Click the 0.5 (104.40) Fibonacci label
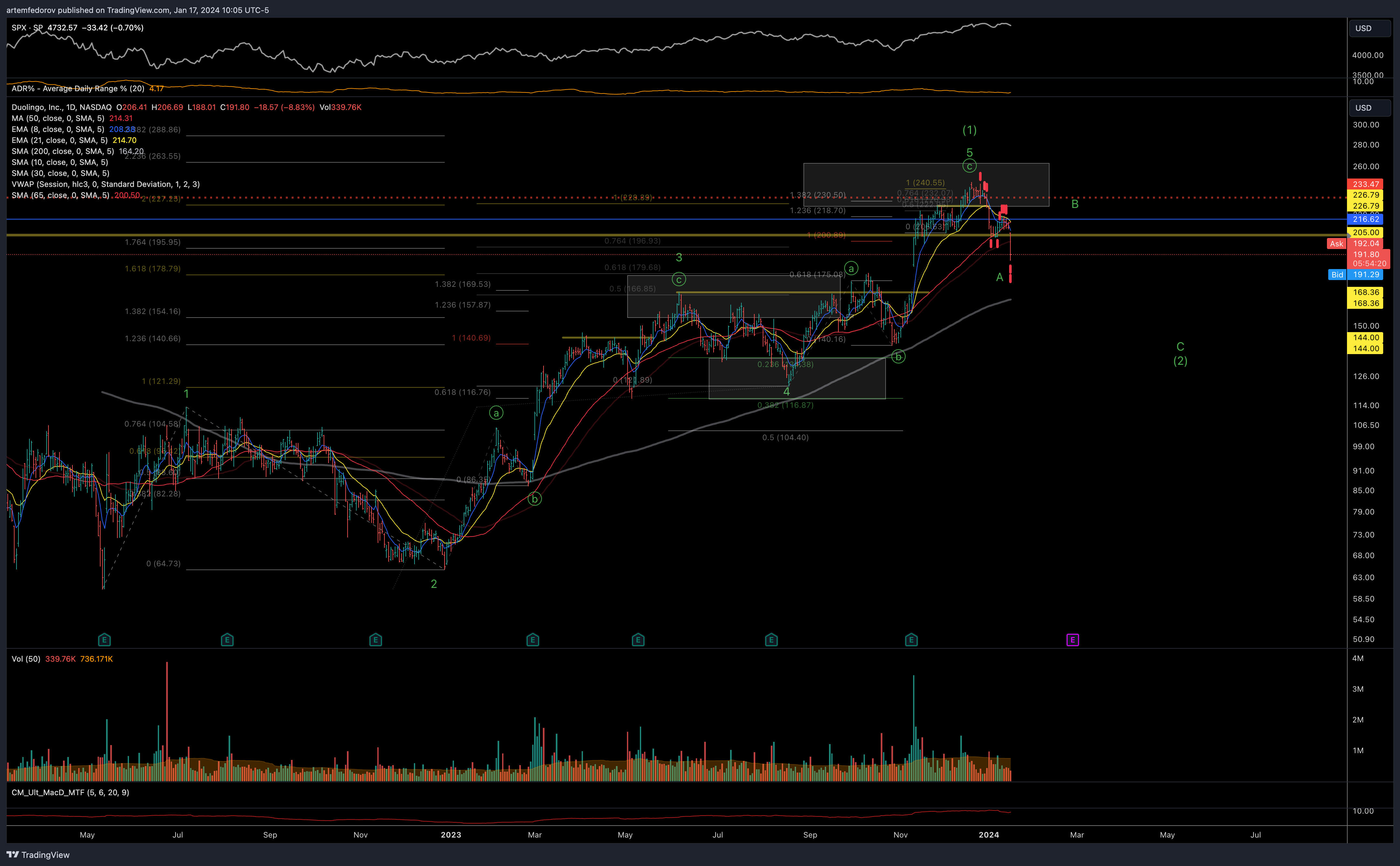Viewport: 1400px width, 866px height. (786, 438)
